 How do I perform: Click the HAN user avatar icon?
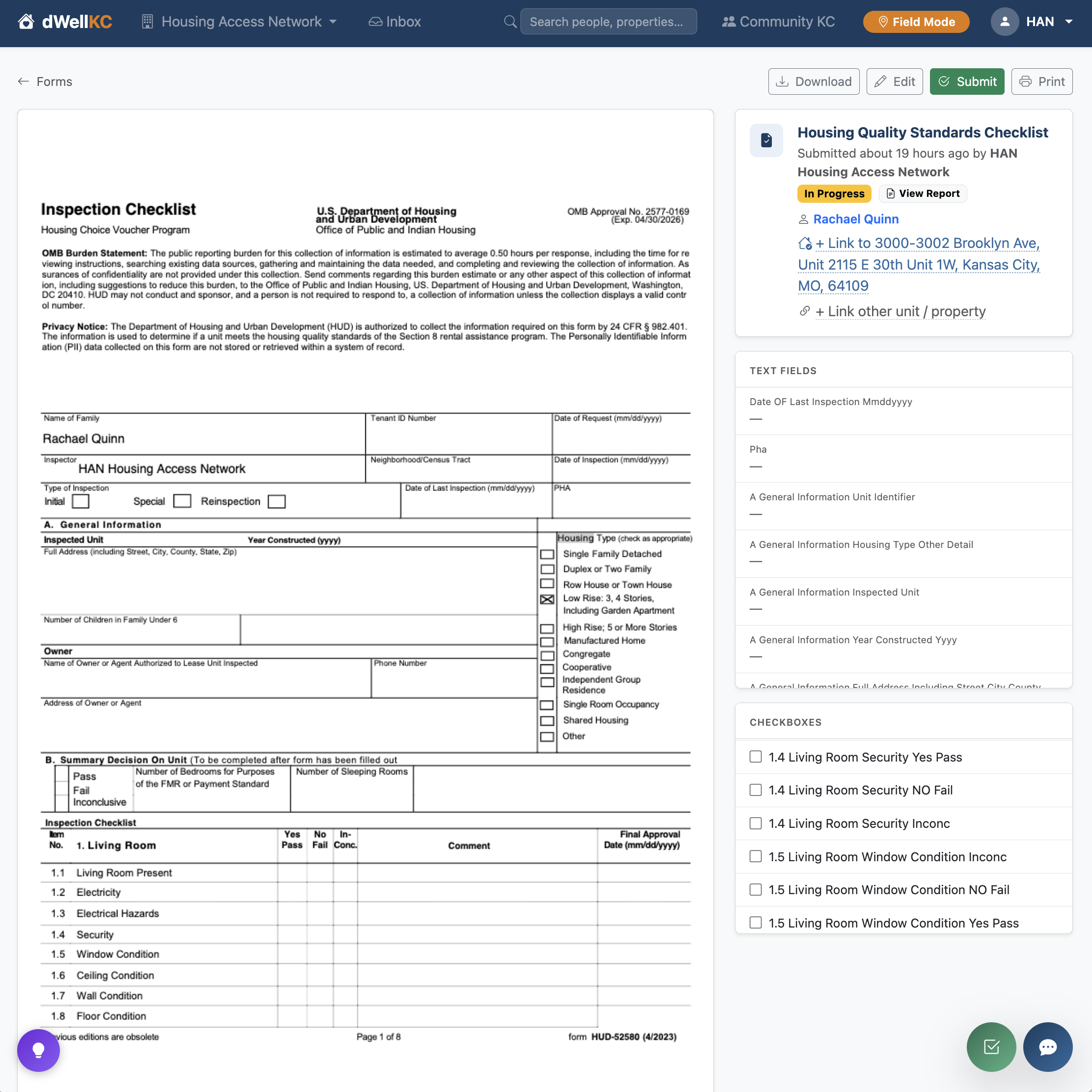coord(1005,22)
